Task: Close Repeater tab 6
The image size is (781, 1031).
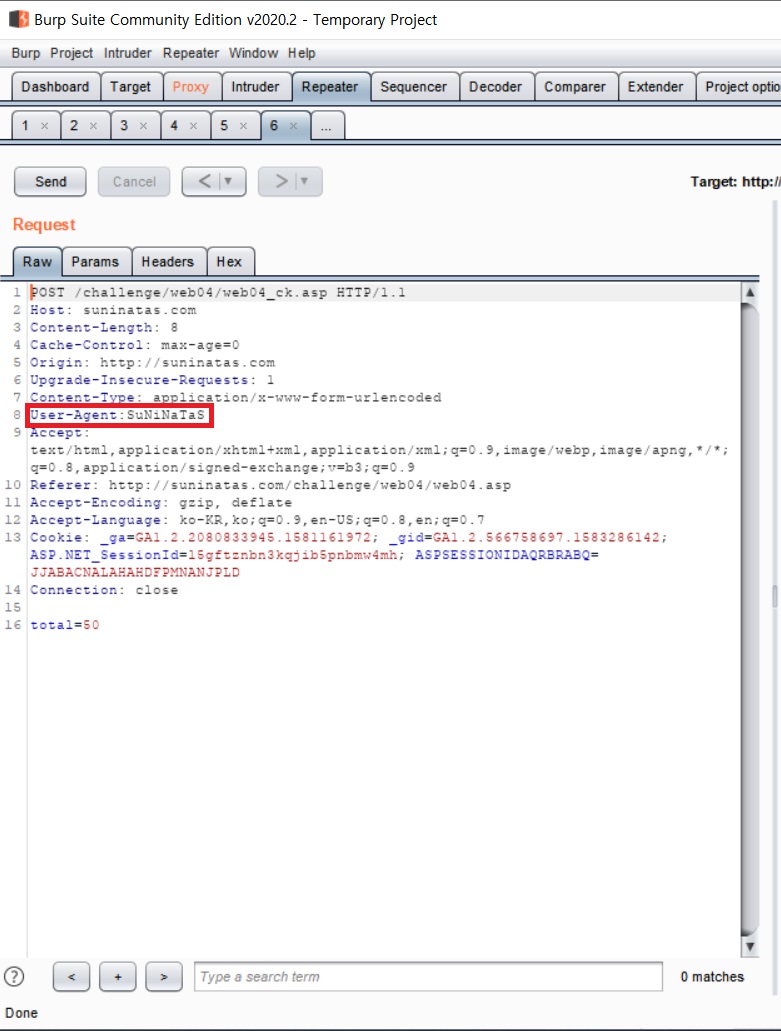Action: (293, 126)
